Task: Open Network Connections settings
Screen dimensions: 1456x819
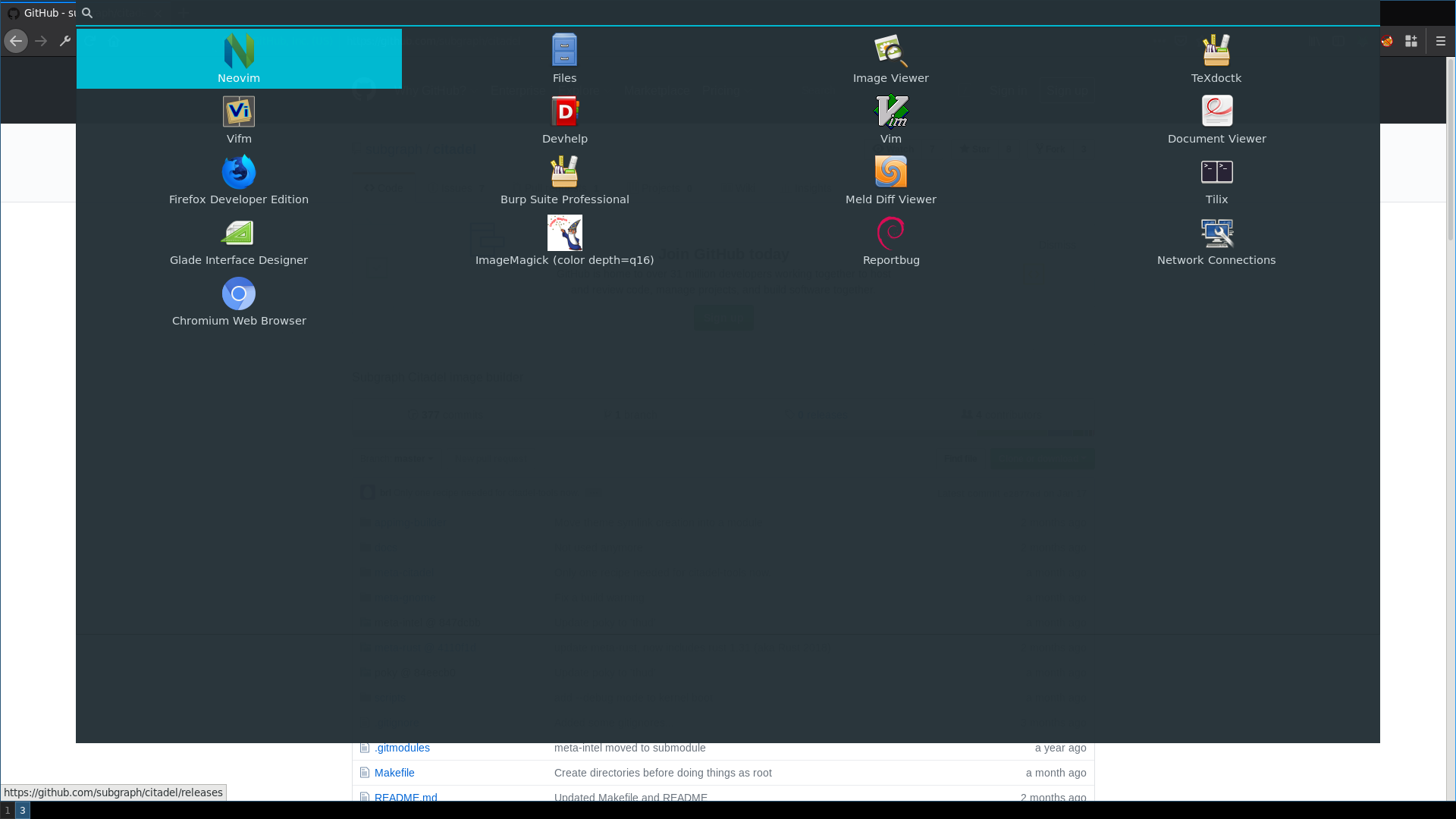Action: (1216, 240)
